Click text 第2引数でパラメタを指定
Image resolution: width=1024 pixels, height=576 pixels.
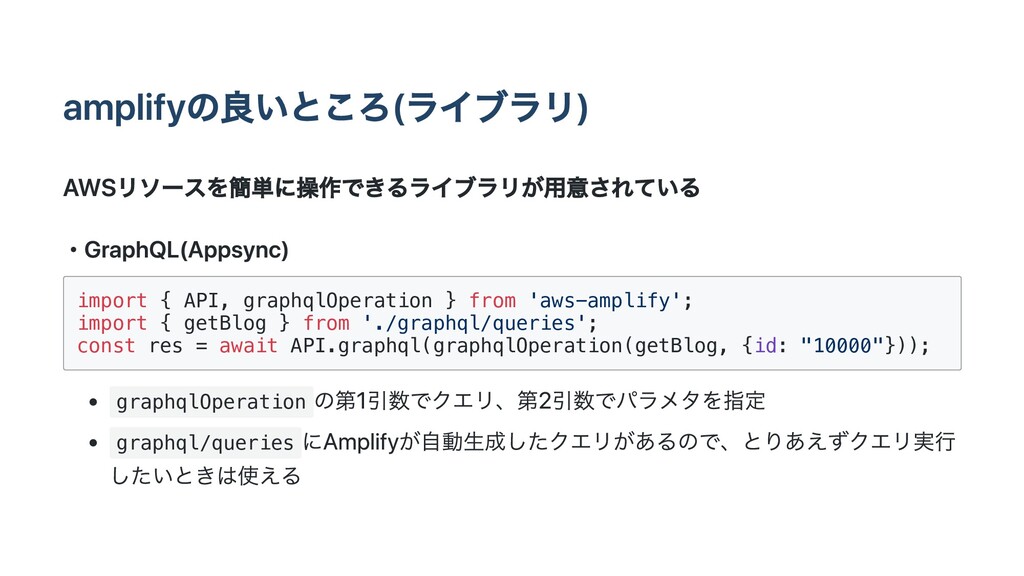pos(641,401)
